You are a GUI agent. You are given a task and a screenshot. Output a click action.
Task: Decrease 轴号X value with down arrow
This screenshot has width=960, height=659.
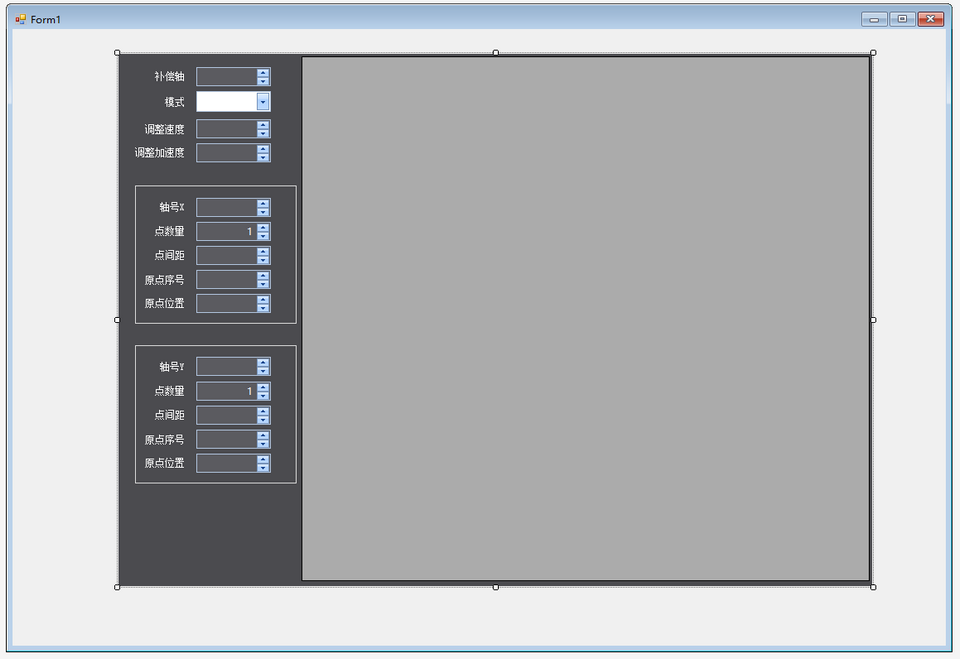pos(263,211)
